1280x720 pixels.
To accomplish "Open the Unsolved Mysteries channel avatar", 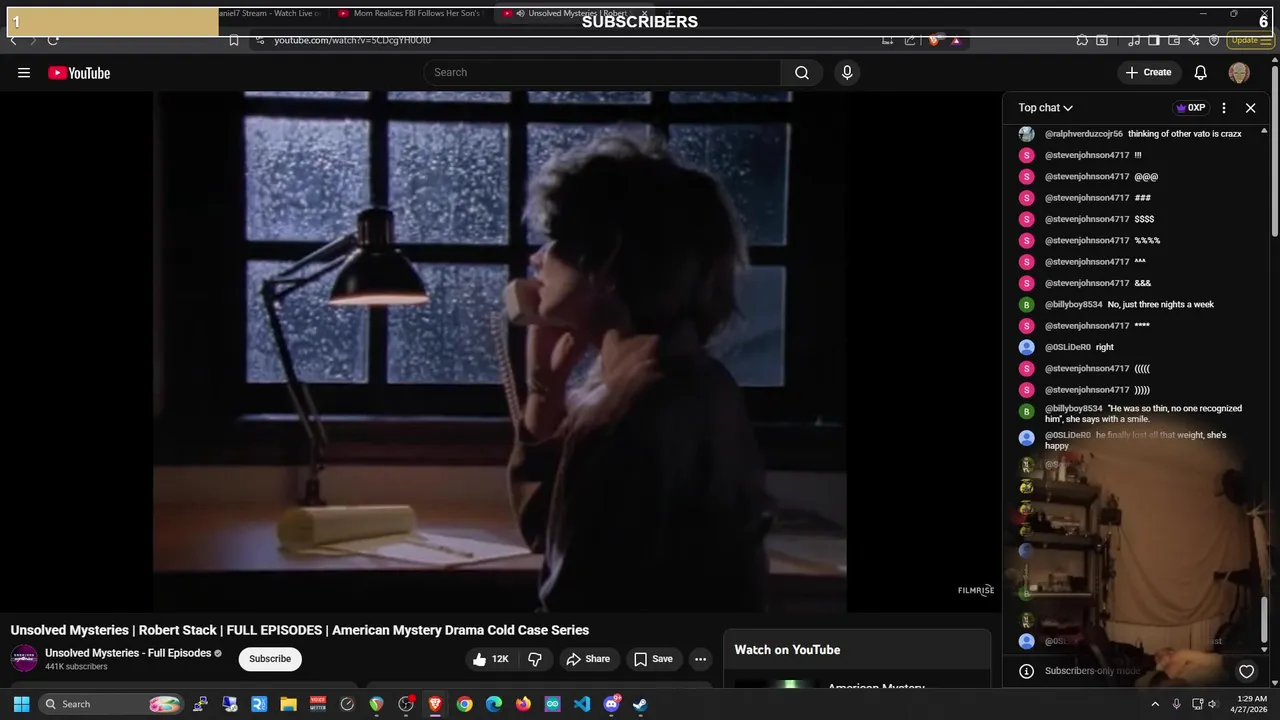I will pyautogui.click(x=24, y=658).
